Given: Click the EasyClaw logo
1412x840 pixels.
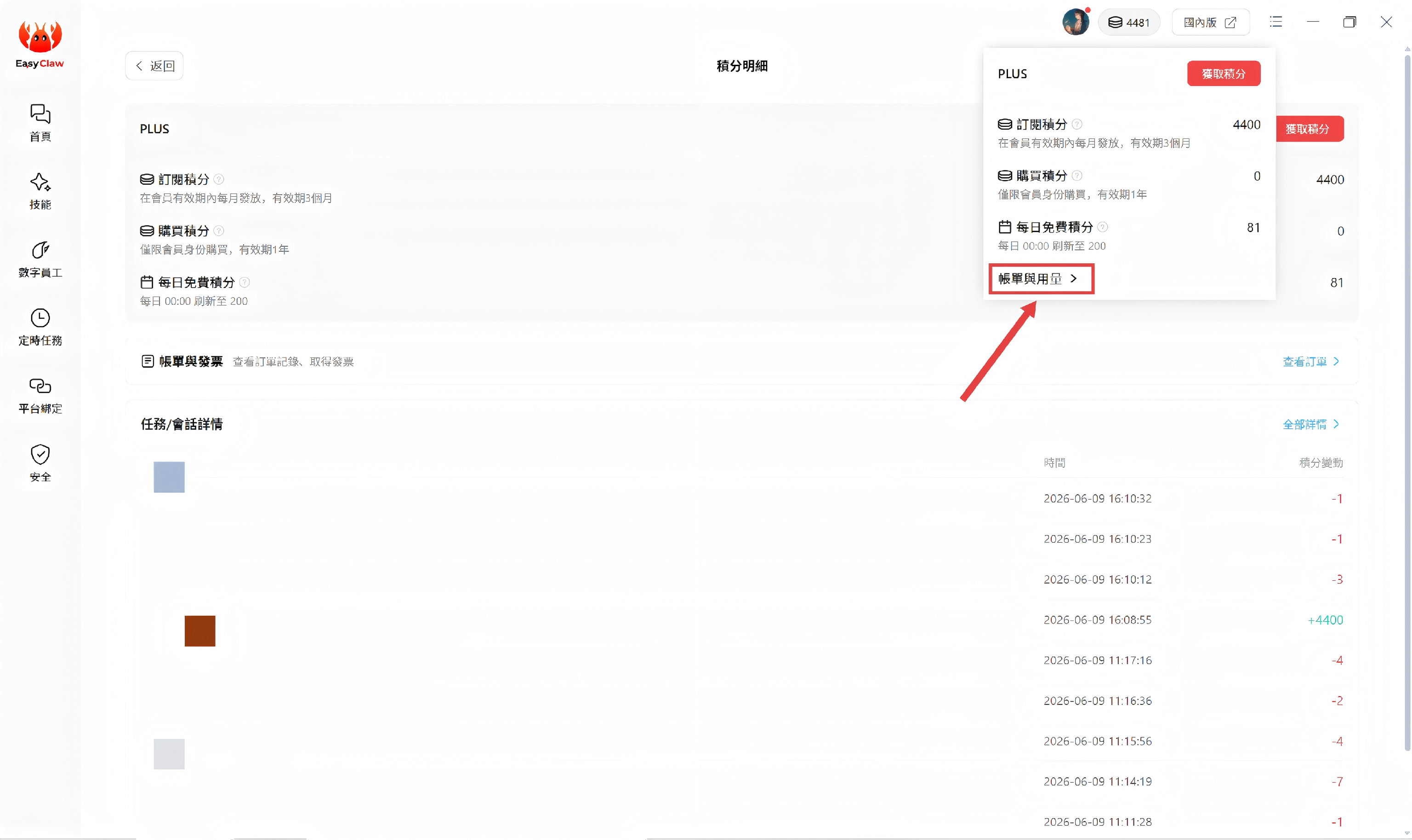Looking at the screenshot, I should 40,44.
